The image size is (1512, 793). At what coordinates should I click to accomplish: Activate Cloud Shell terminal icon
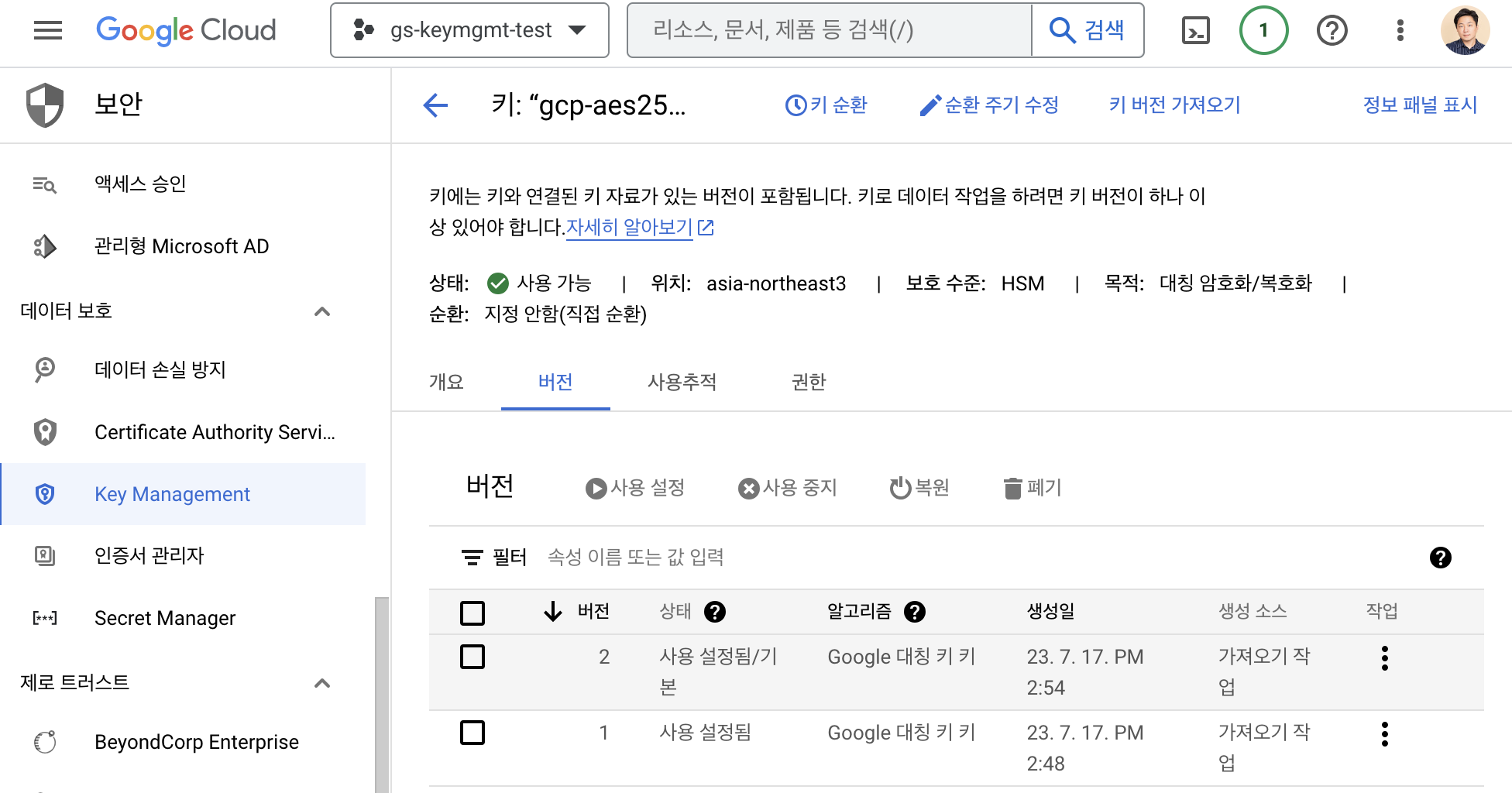pos(1196,30)
